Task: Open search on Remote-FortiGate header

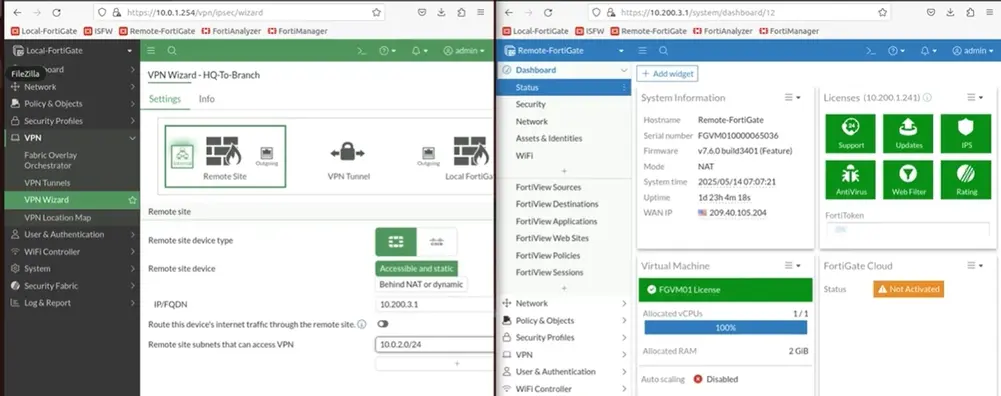Action: [663, 50]
